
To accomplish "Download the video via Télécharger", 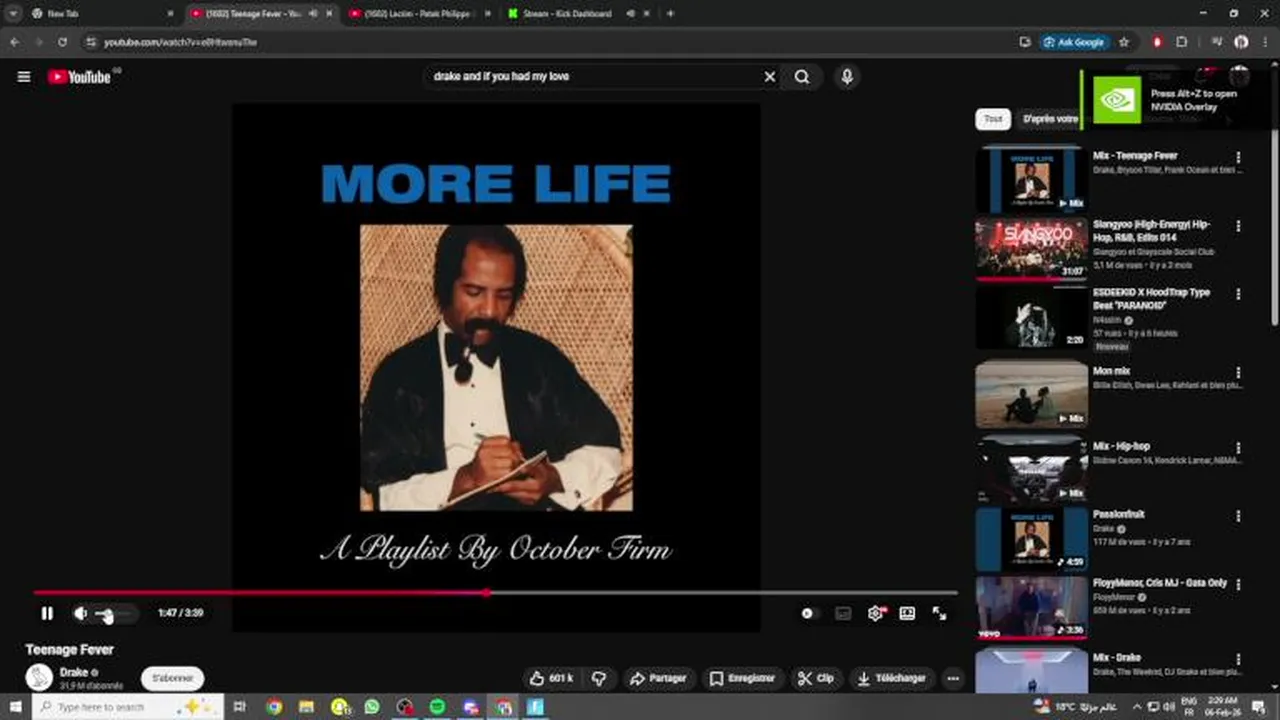I will click(892, 678).
